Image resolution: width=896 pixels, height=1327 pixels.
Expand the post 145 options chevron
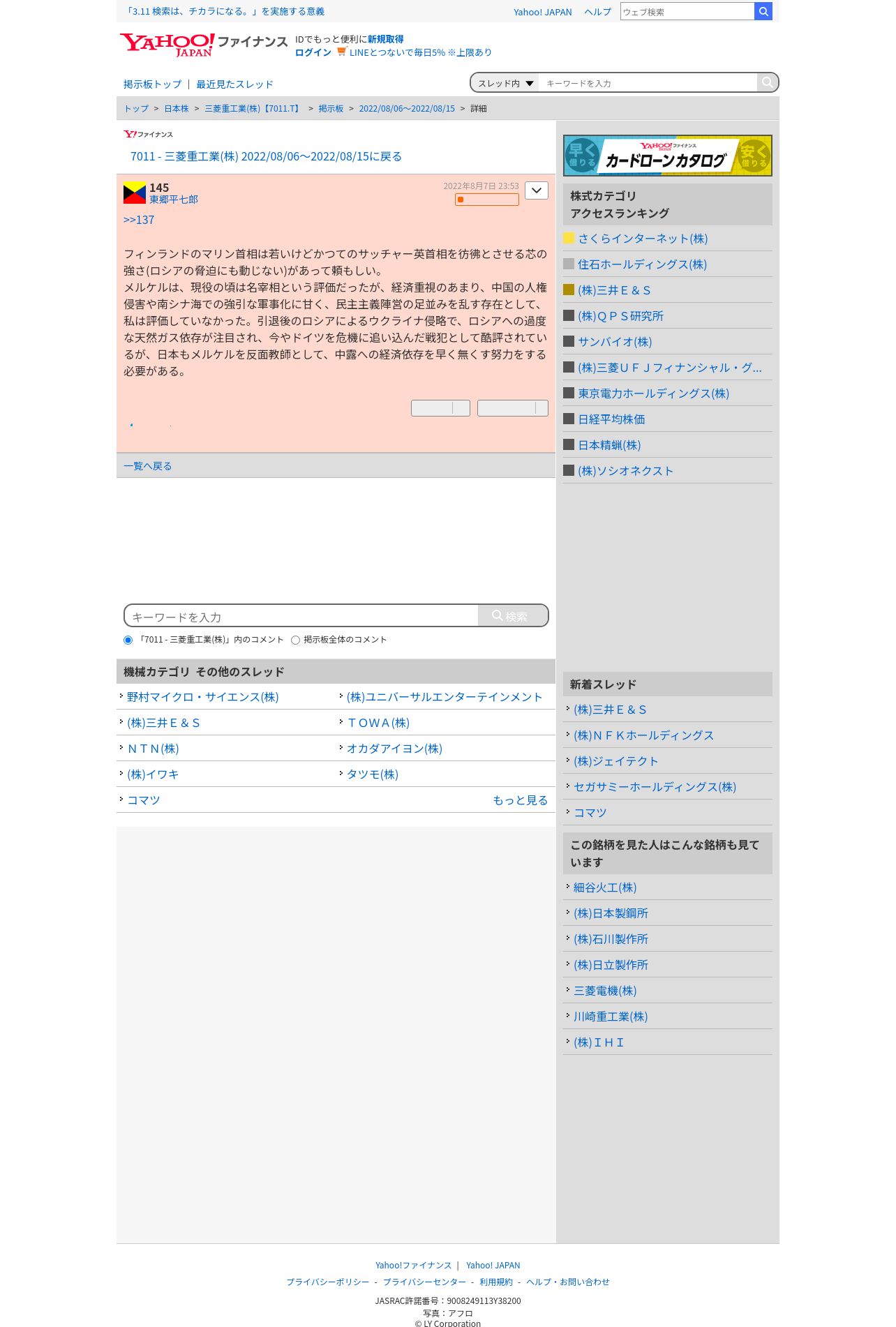(537, 190)
